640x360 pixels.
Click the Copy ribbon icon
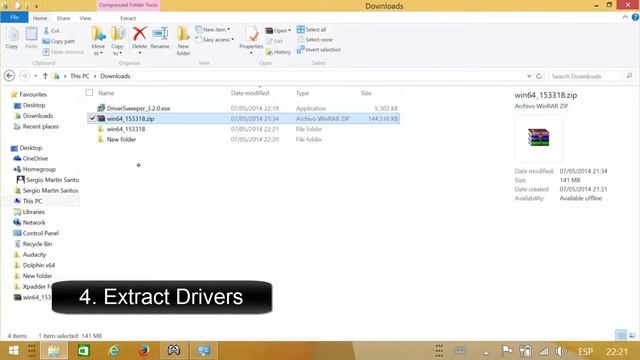tap(12, 38)
